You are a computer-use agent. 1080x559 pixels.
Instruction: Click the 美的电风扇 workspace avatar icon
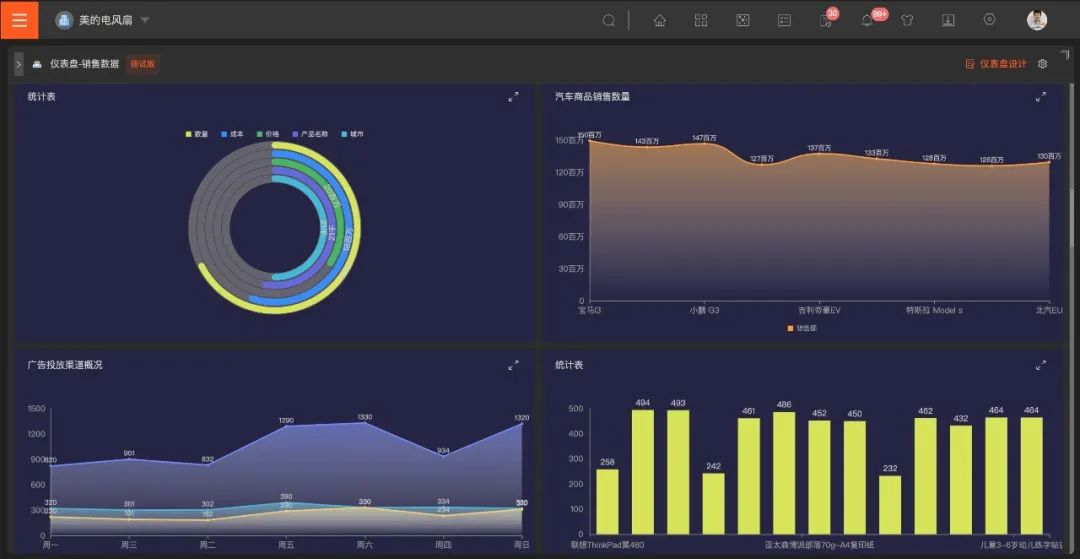(x=64, y=20)
